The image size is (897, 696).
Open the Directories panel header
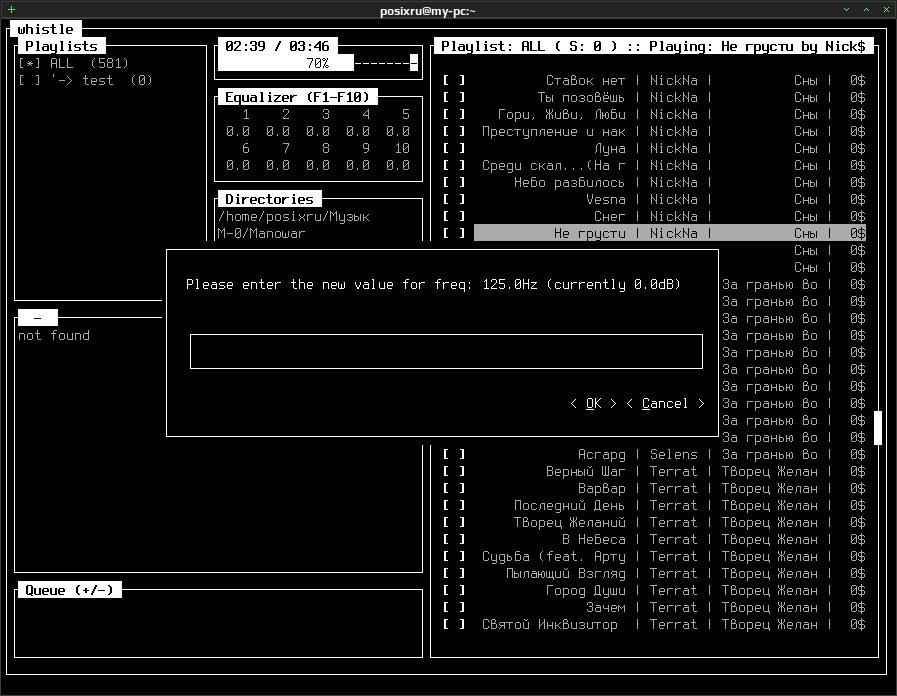[269, 200]
